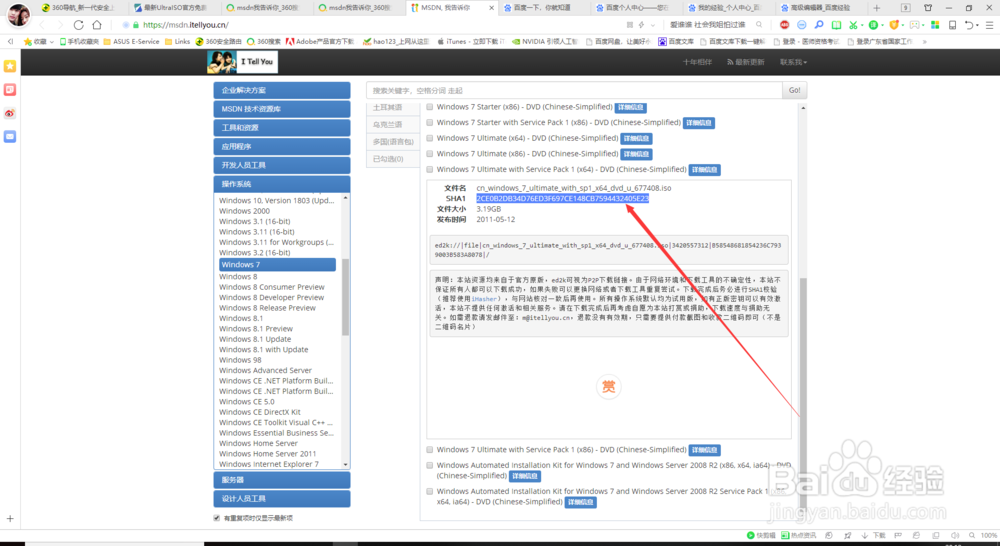1000x546 pixels.
Task: Expand 服务器 panel
Action: 282,480
